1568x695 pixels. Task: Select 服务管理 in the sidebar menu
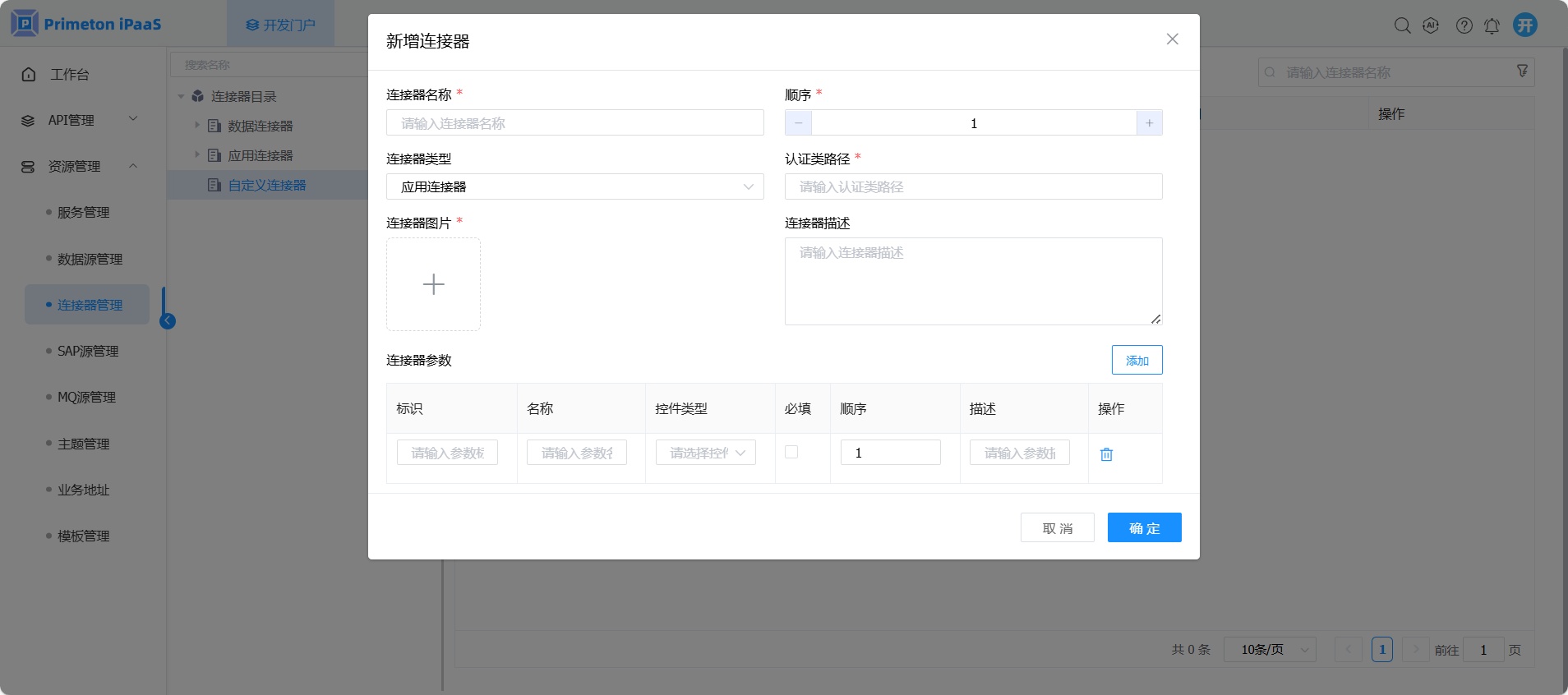pos(83,213)
